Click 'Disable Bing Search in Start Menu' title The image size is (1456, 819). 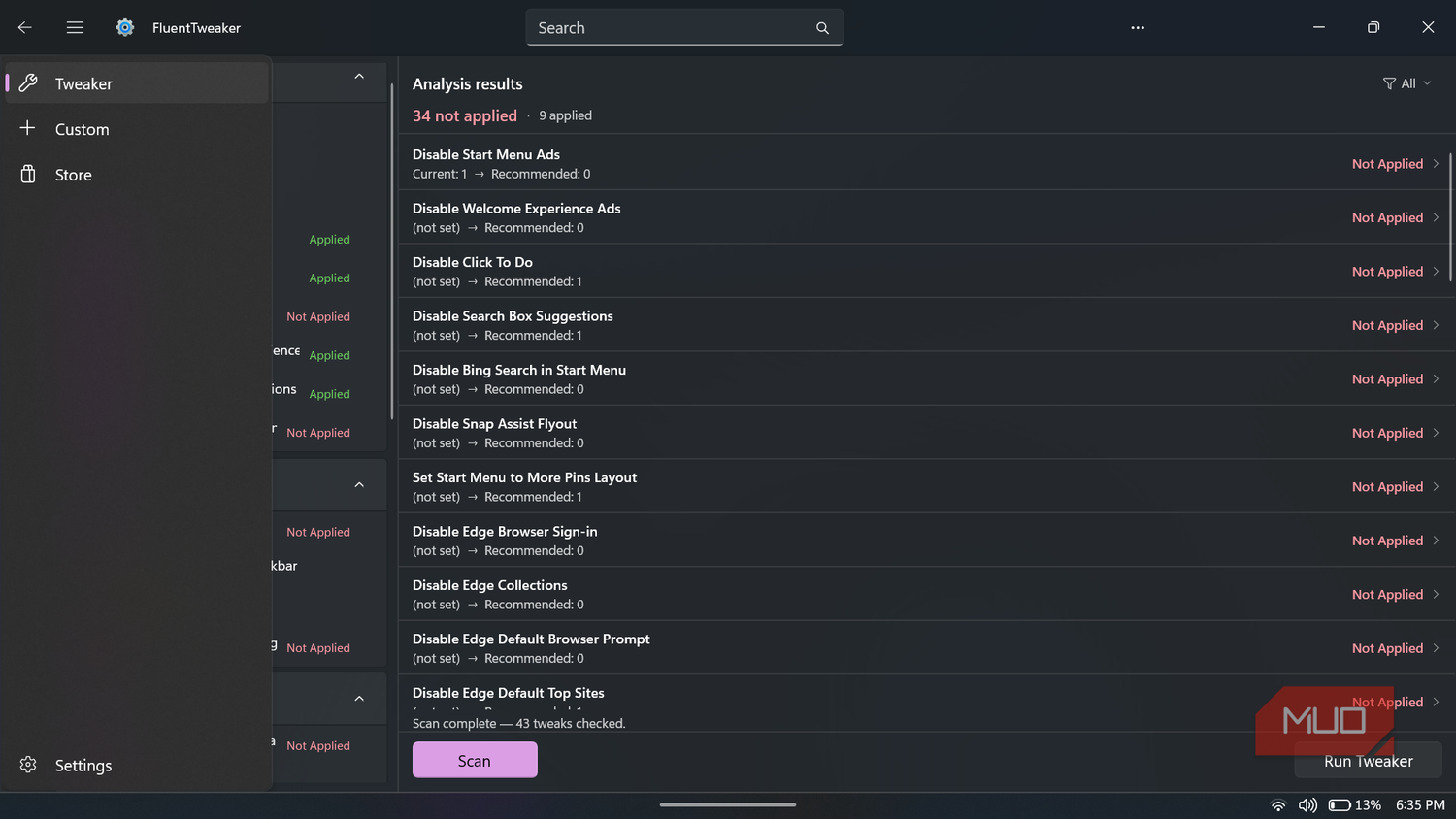click(519, 370)
